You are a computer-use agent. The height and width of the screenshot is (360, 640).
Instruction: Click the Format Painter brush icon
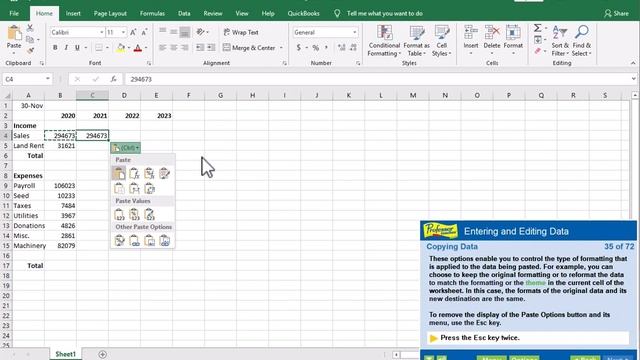[30, 51]
